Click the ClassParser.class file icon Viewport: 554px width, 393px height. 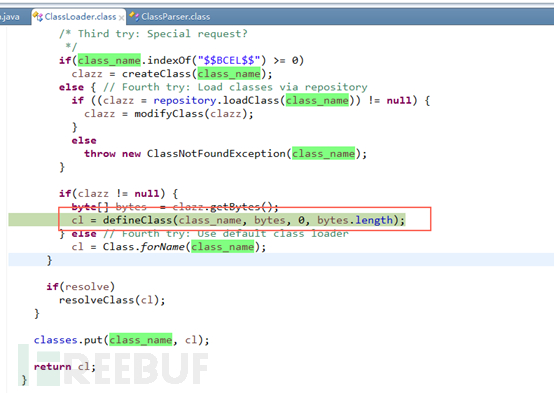pyautogui.click(x=134, y=16)
